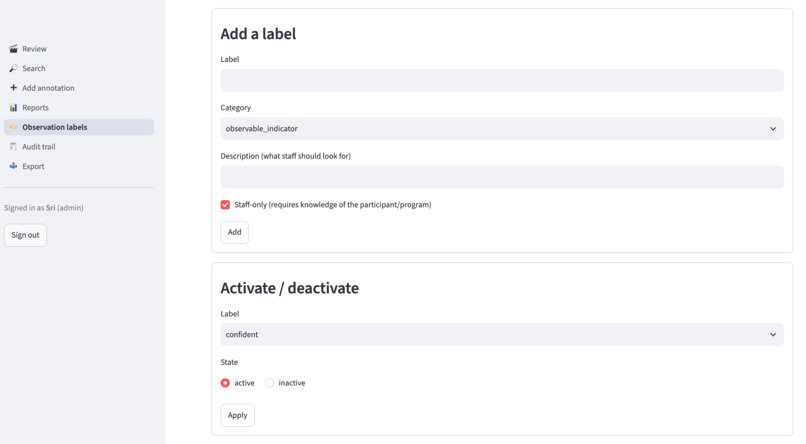Select the active state radio button
This screenshot has width=806, height=444.
point(225,383)
